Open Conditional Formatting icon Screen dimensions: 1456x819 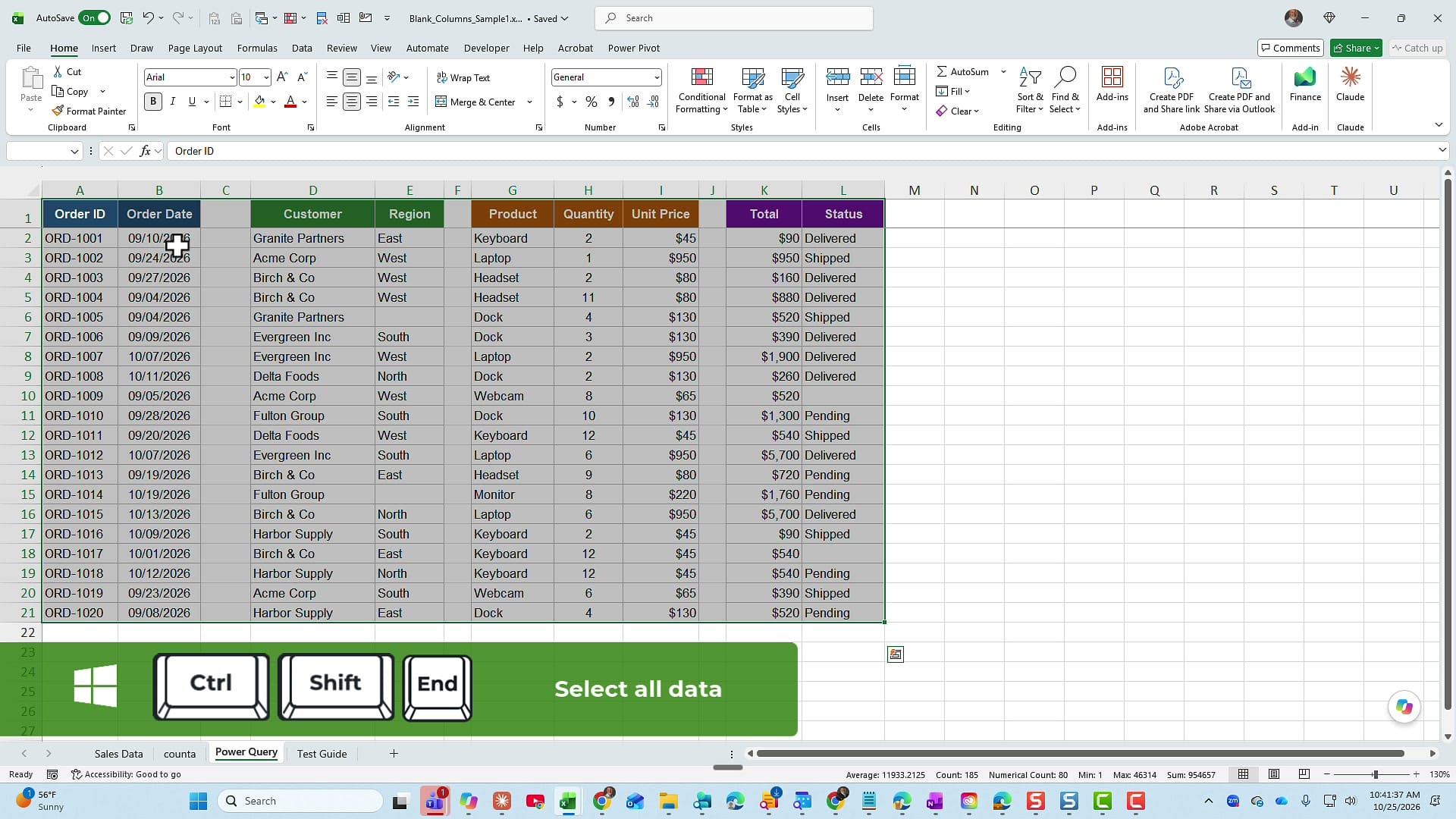[702, 77]
